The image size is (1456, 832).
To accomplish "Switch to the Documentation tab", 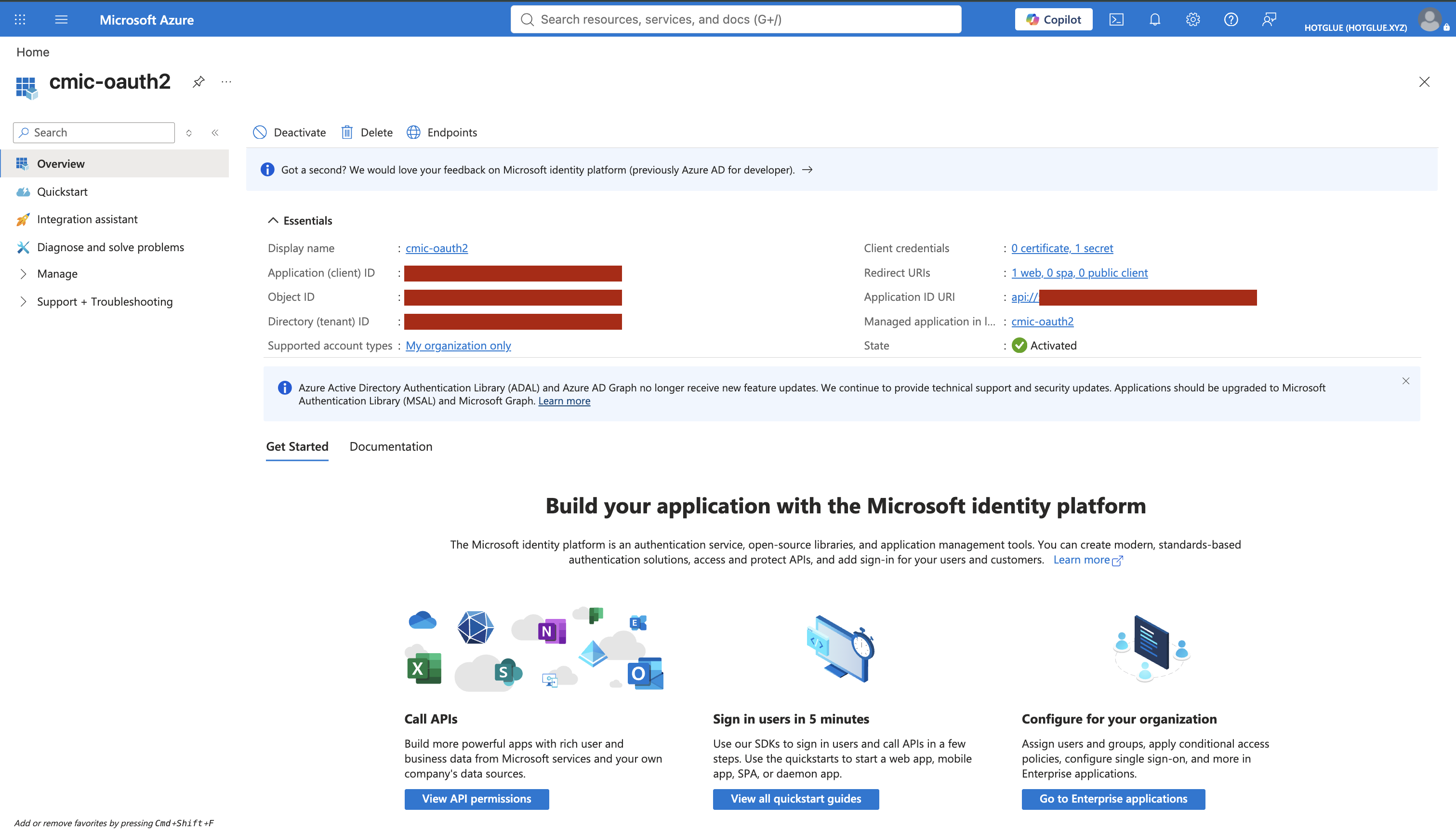I will point(391,447).
